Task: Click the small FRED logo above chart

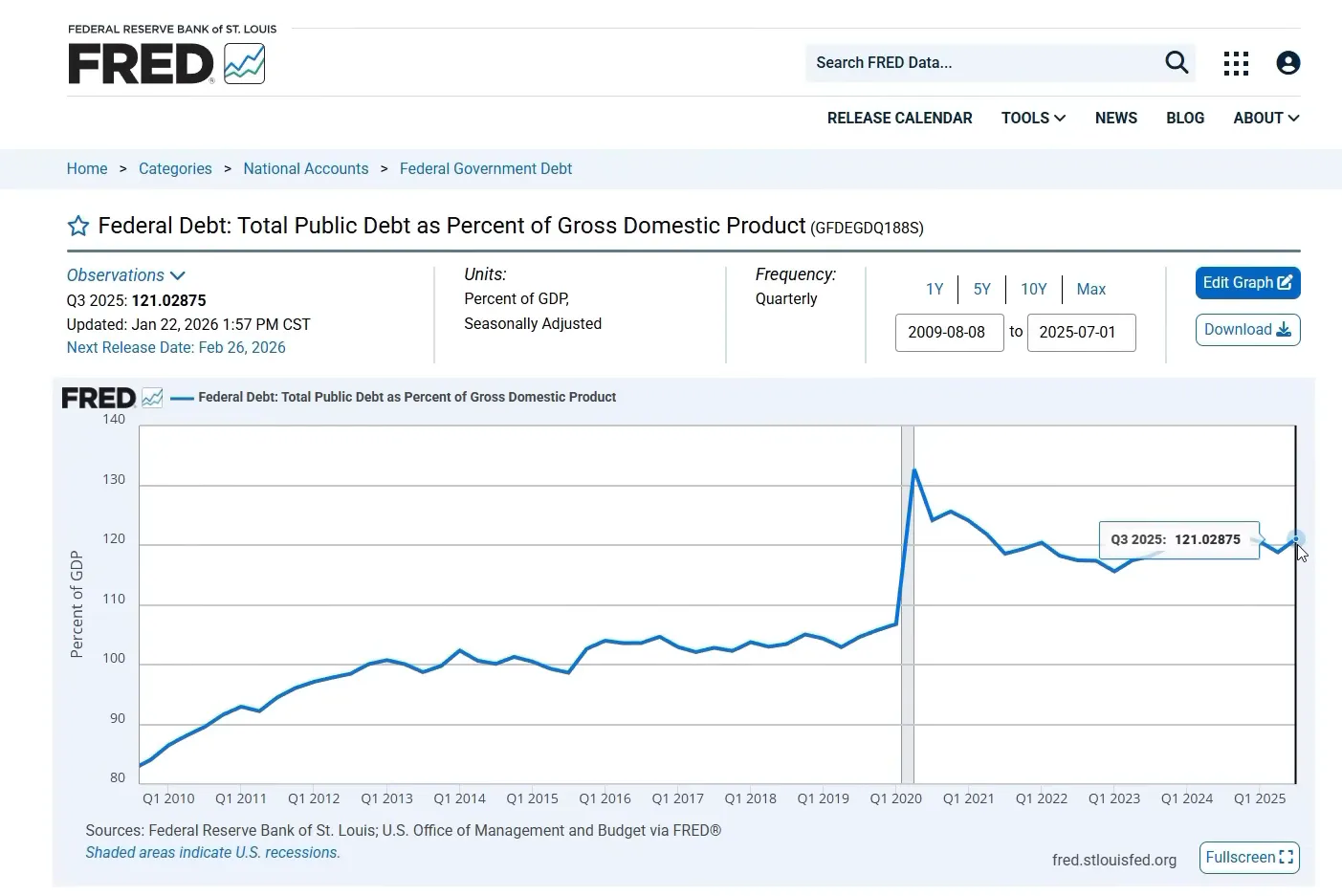Action: point(111,398)
